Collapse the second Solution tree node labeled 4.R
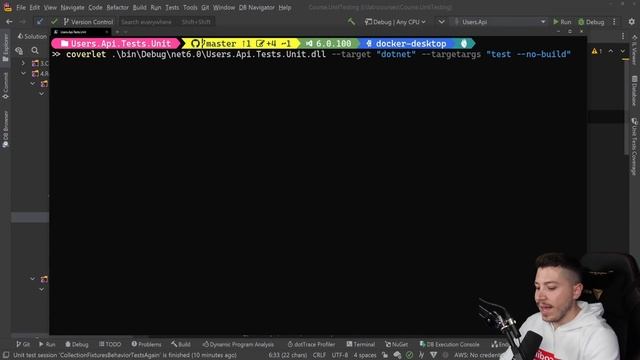 click(x=23, y=73)
